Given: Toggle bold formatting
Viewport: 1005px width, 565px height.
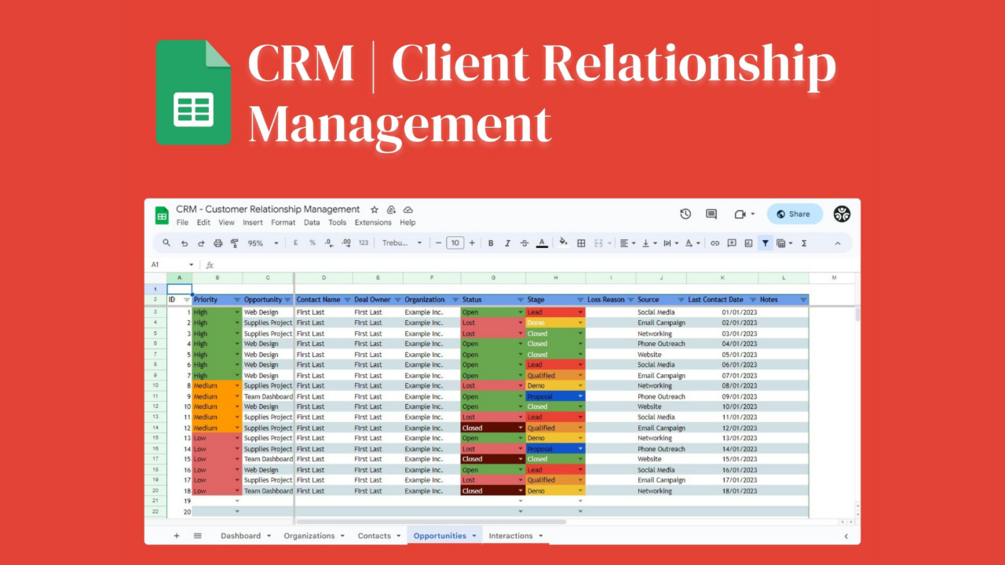Looking at the screenshot, I should (491, 243).
